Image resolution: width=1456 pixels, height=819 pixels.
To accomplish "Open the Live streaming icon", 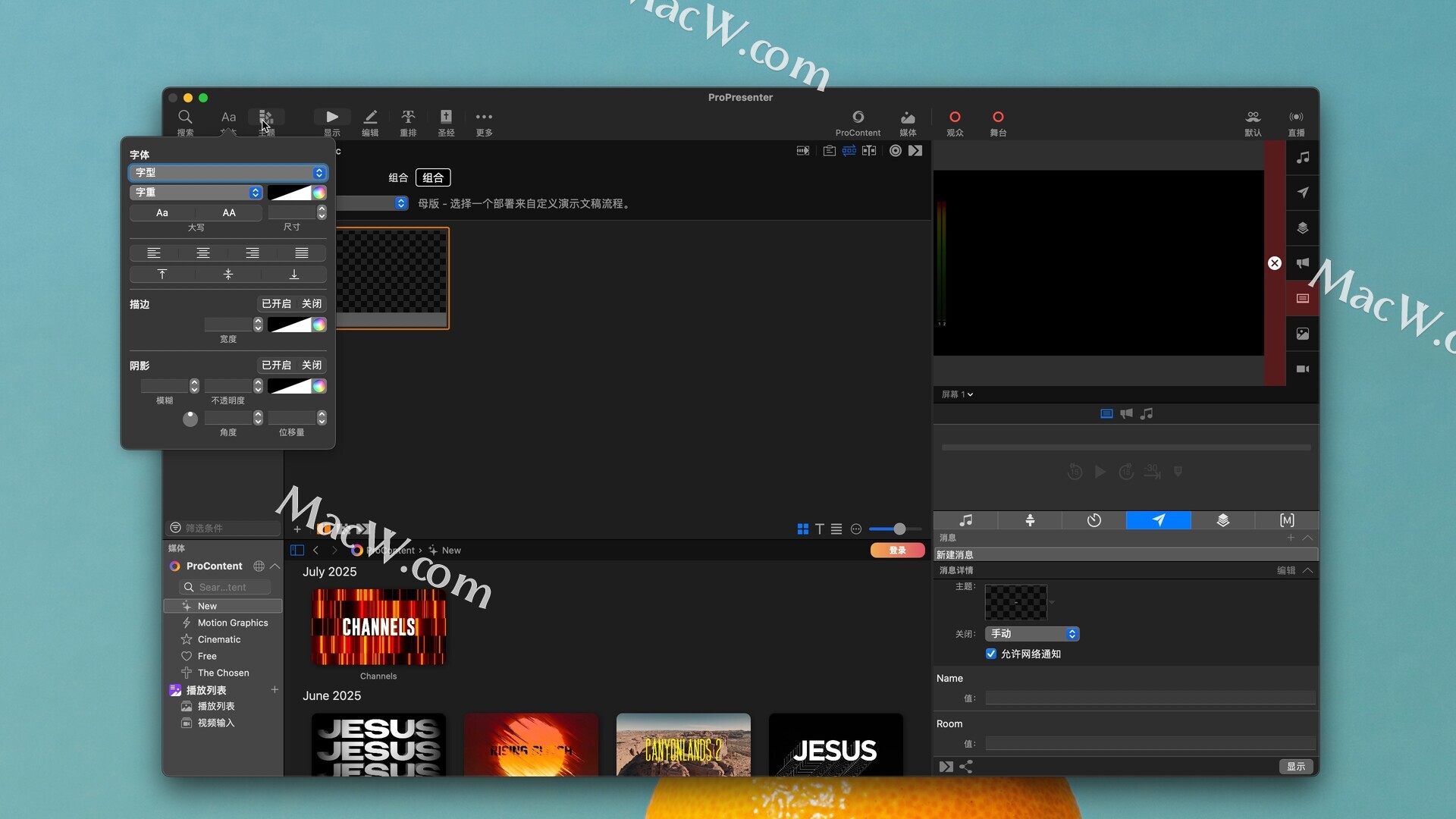I will pyautogui.click(x=1296, y=121).
